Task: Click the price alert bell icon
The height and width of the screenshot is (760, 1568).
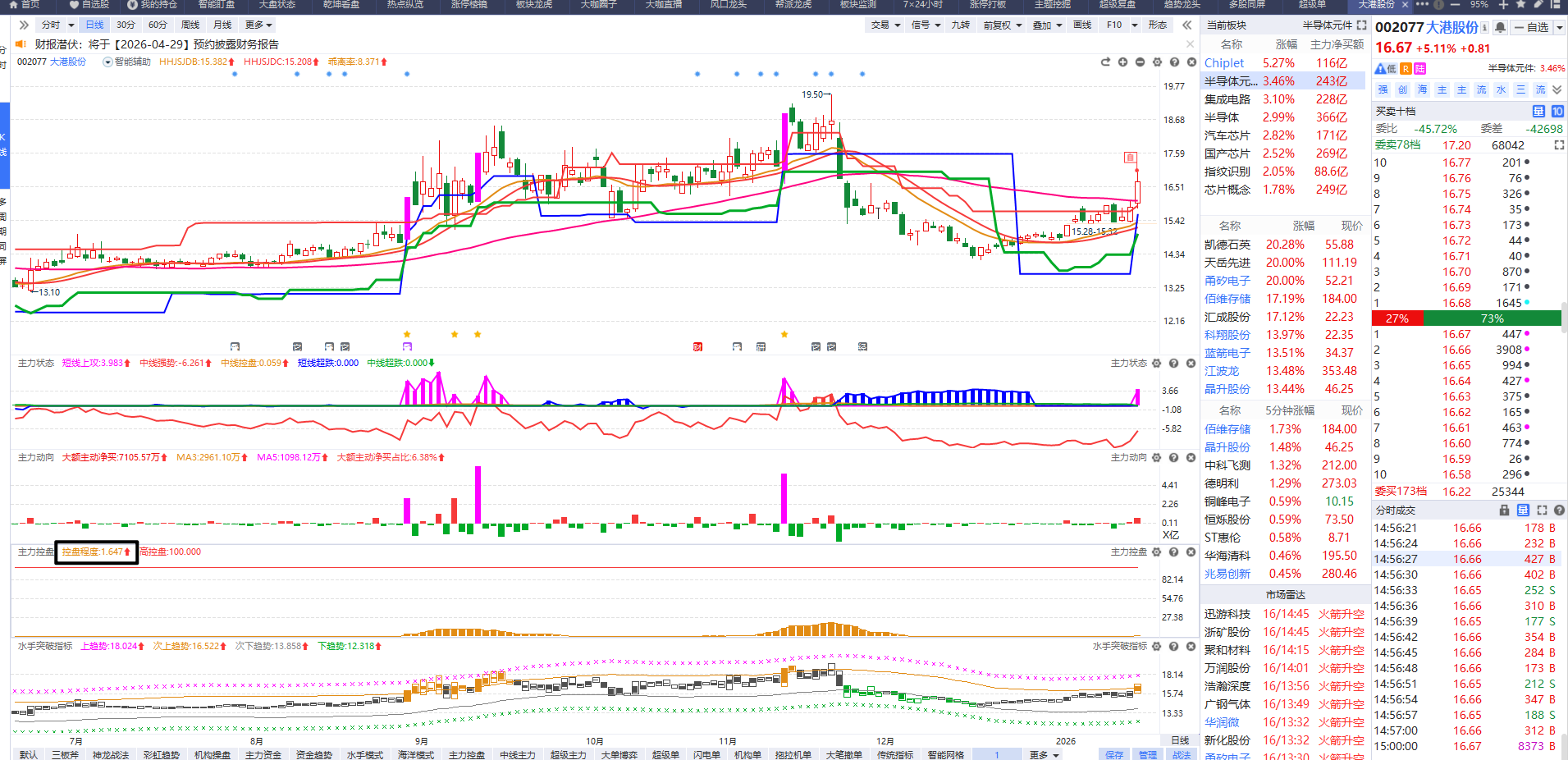Action: coord(1500,27)
